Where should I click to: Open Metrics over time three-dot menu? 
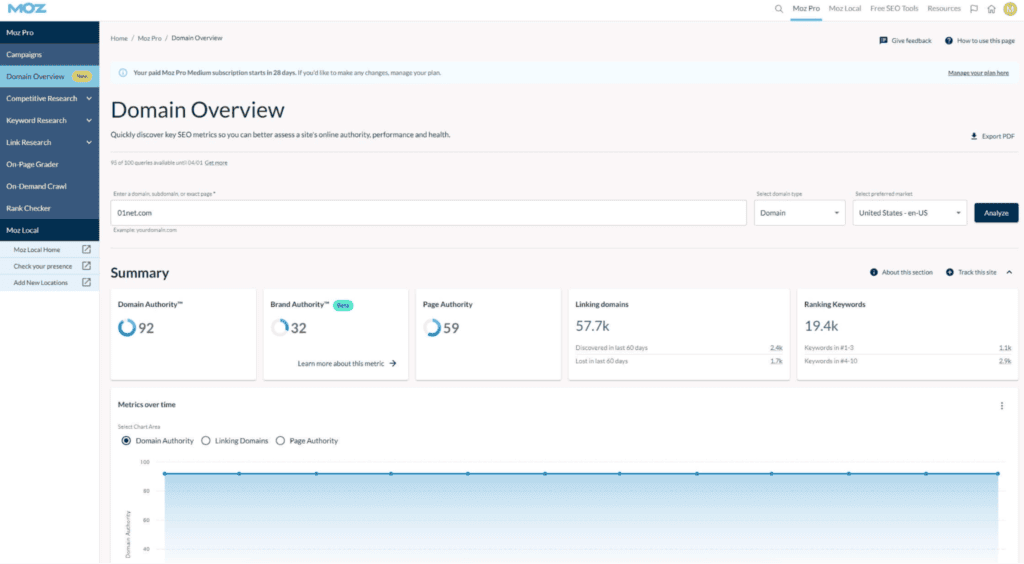1002,405
